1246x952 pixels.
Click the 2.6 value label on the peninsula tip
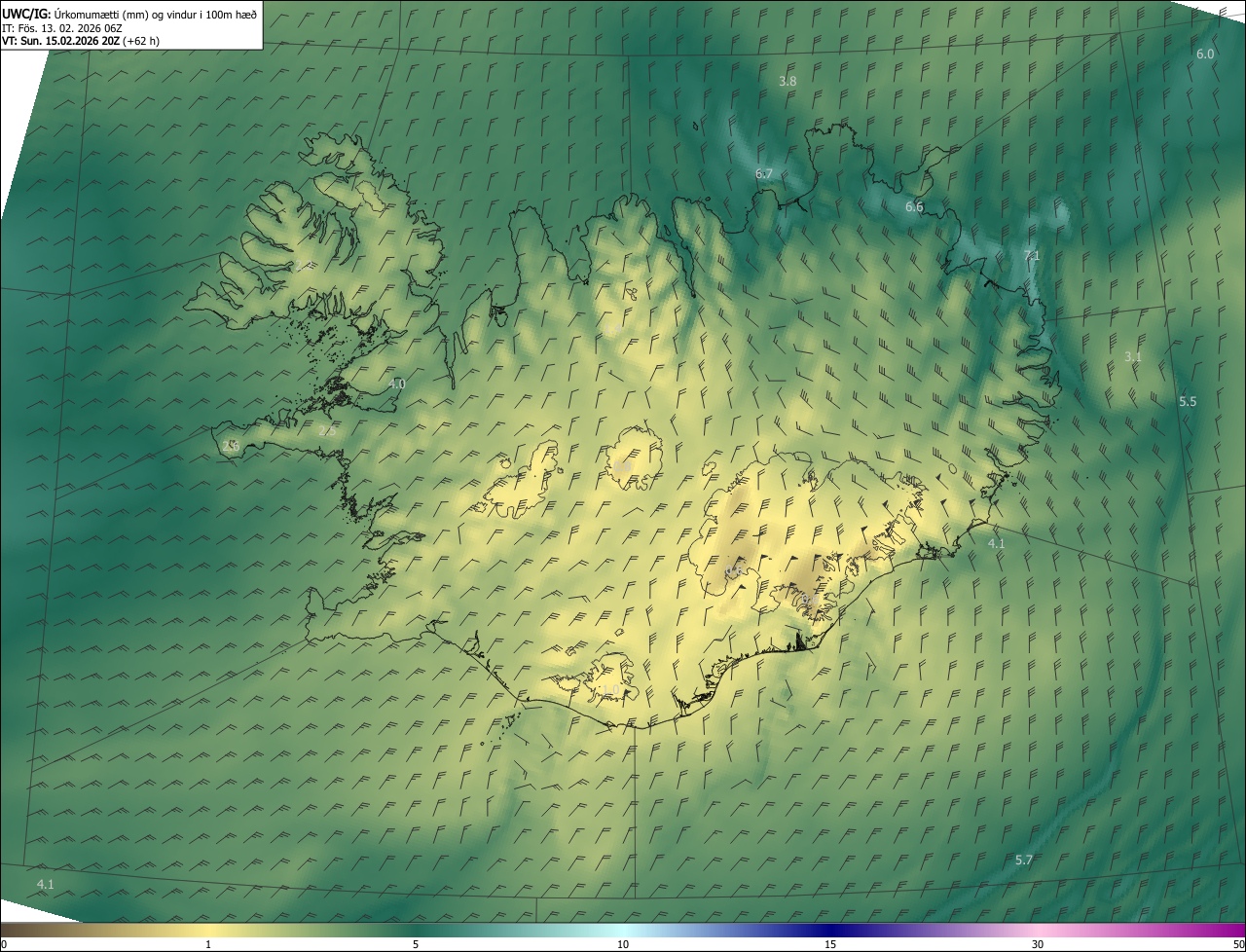click(x=231, y=446)
